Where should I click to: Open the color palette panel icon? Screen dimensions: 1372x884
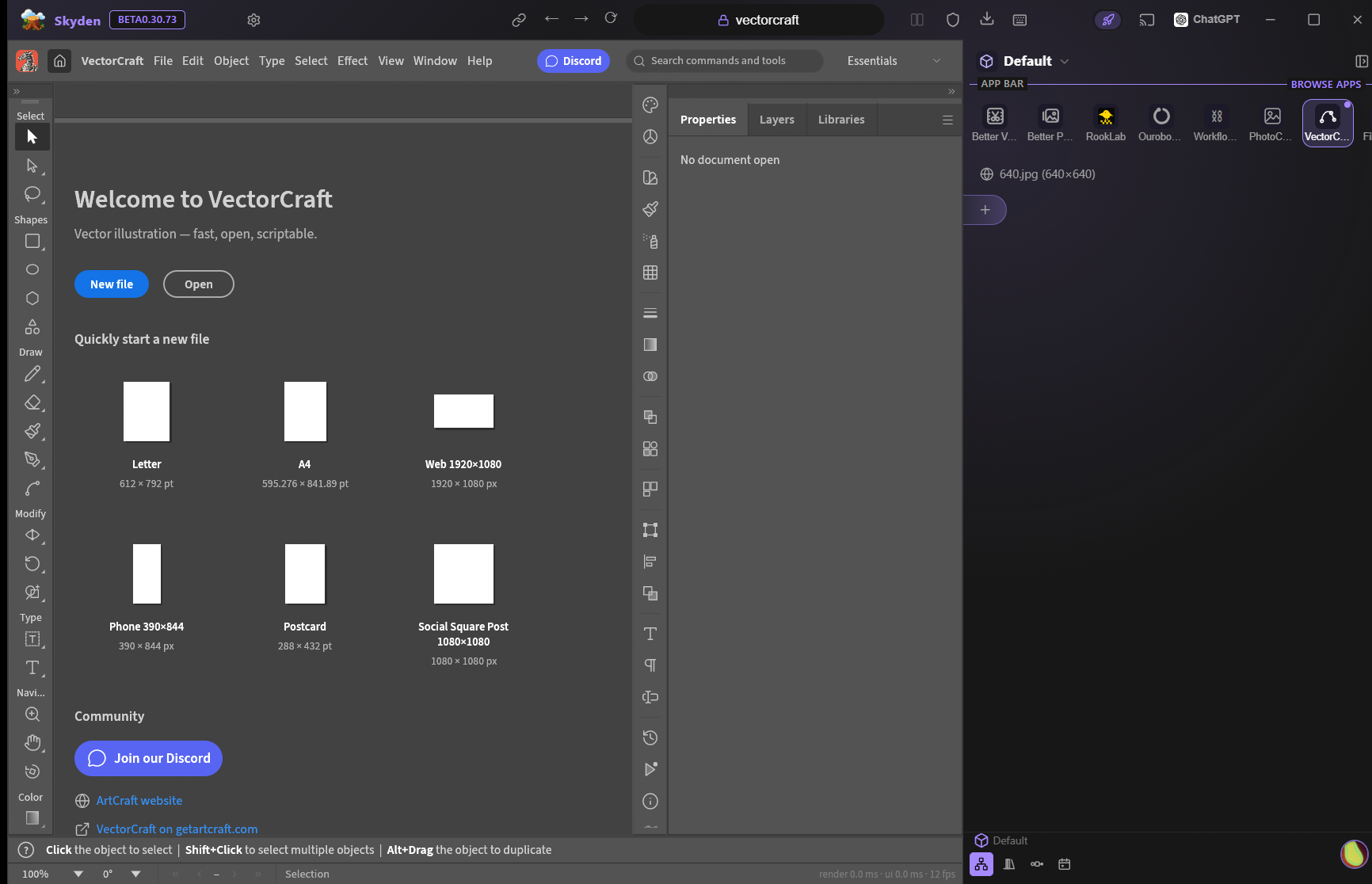pyautogui.click(x=650, y=105)
